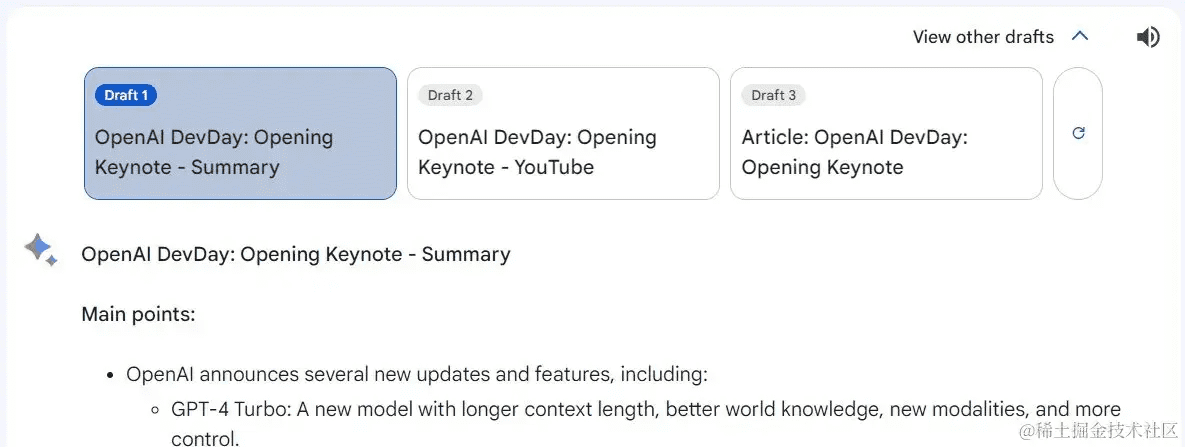Click the gray Draft 3 badge
The image size is (1185, 447).
pyautogui.click(x=774, y=95)
